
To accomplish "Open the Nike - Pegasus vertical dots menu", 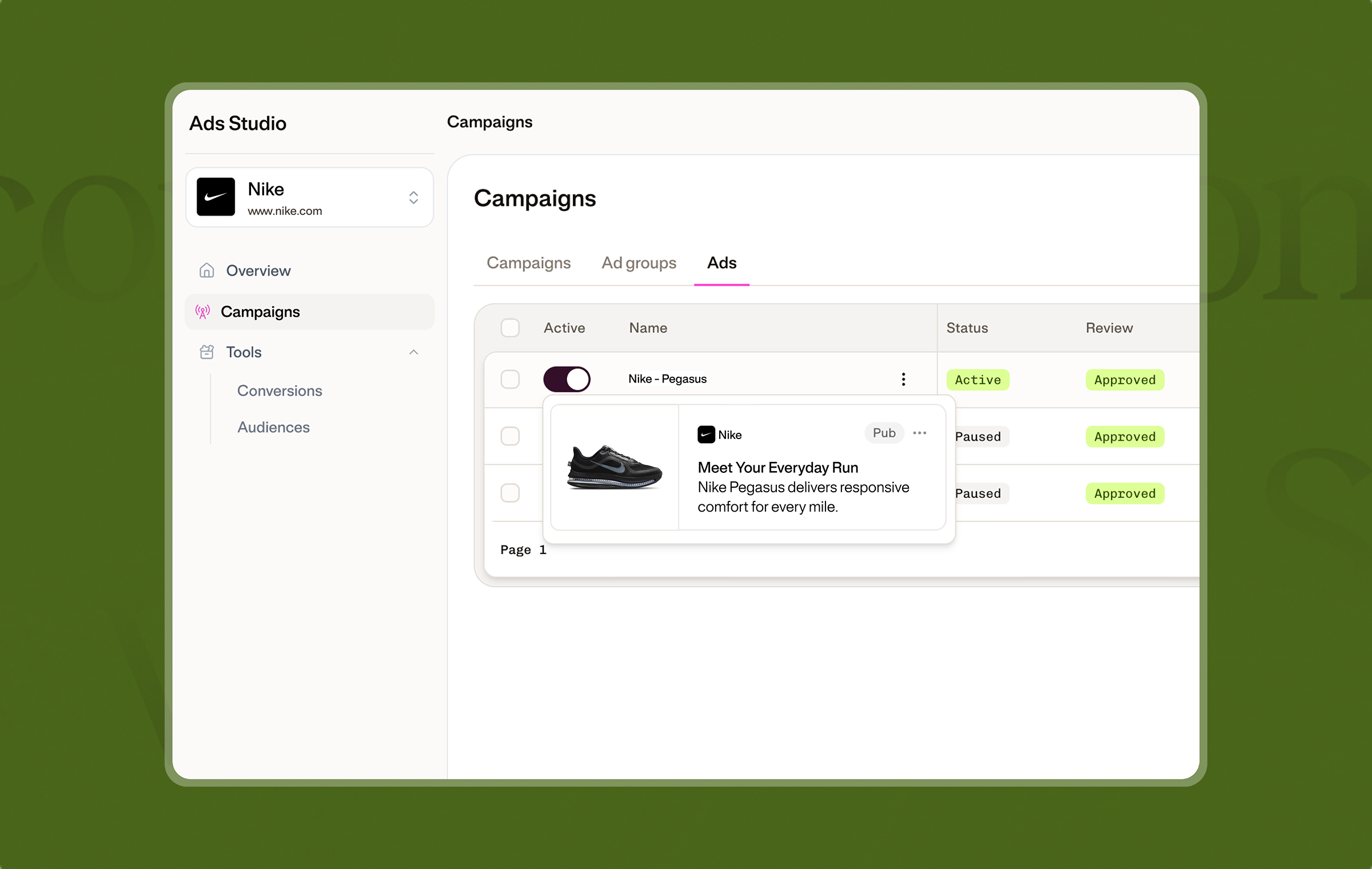I will pyautogui.click(x=903, y=379).
